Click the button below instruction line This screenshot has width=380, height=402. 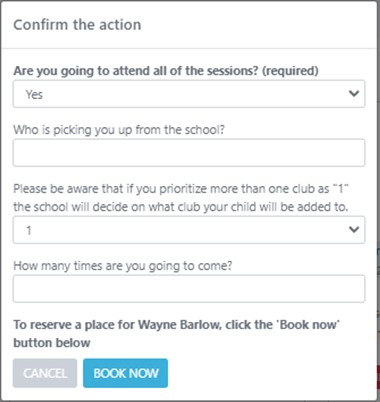click(52, 343)
